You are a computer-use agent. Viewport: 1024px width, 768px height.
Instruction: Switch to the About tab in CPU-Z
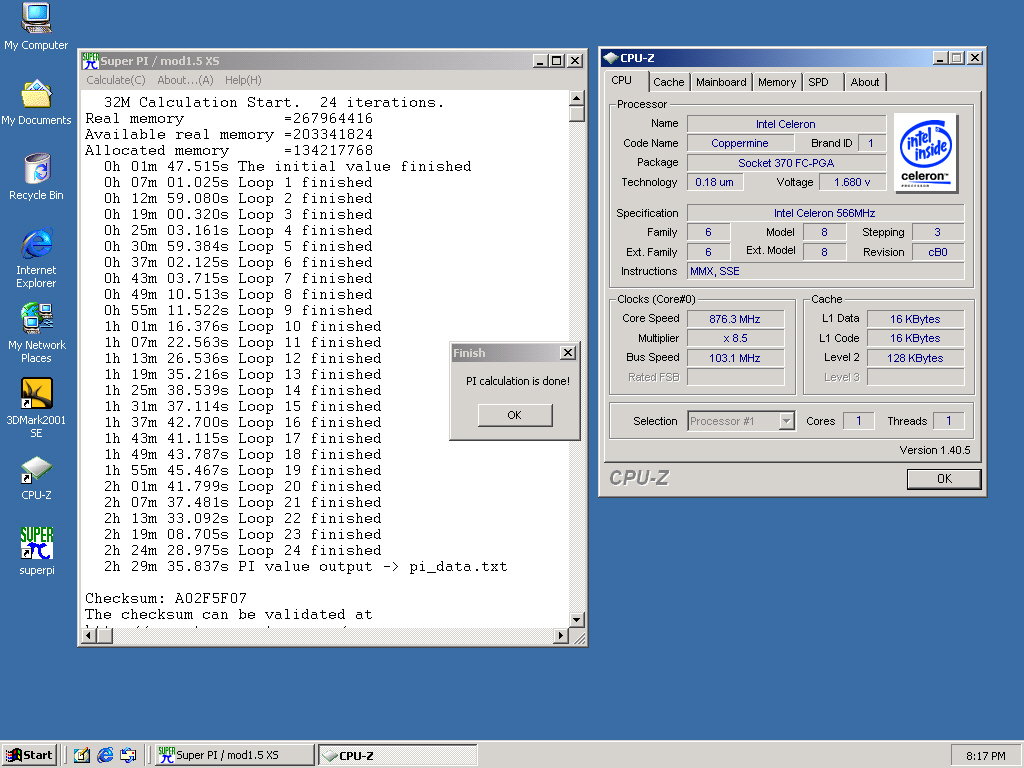pos(865,82)
